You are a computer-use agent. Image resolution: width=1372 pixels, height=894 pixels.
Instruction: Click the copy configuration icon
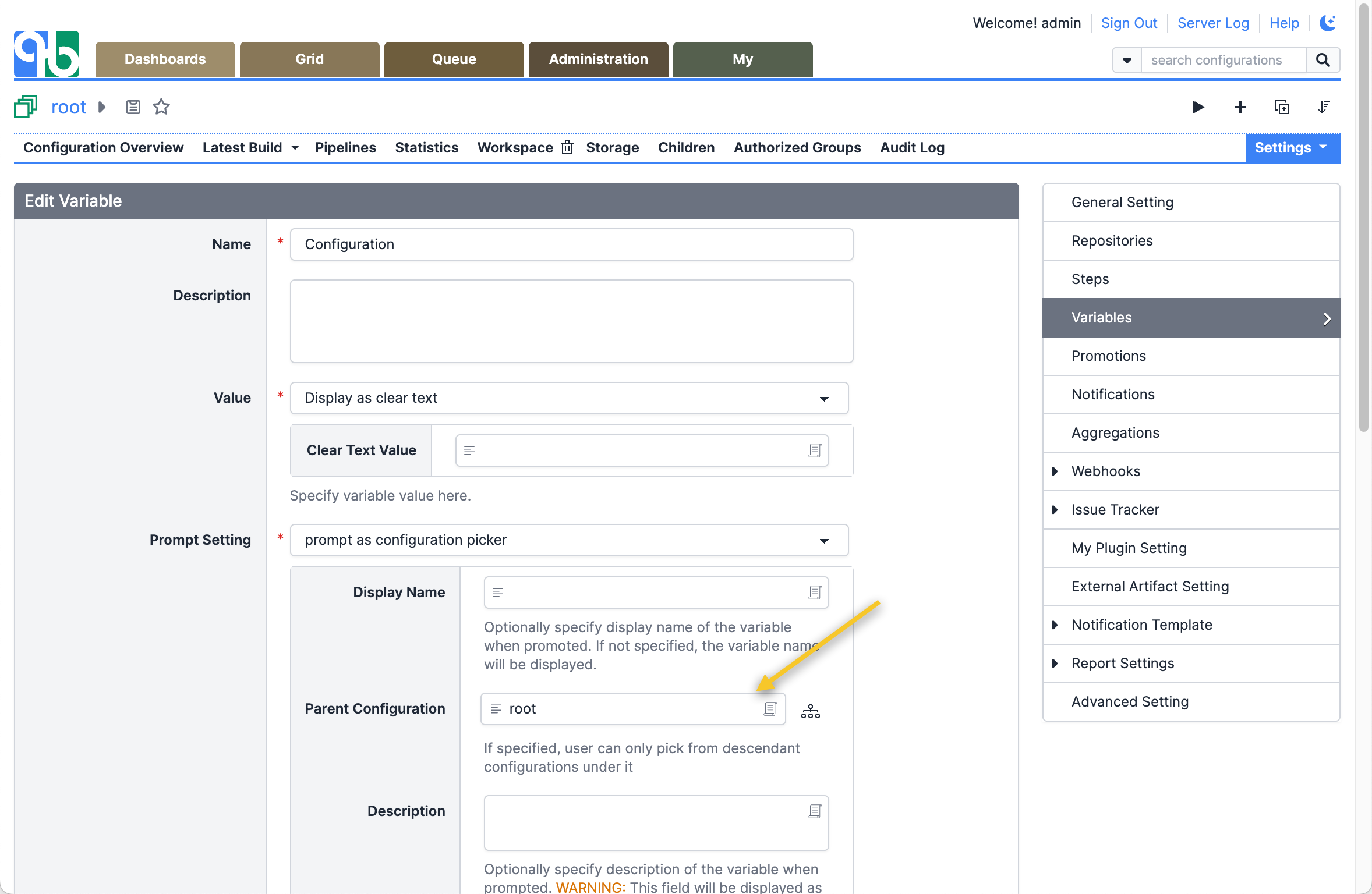tap(1282, 107)
